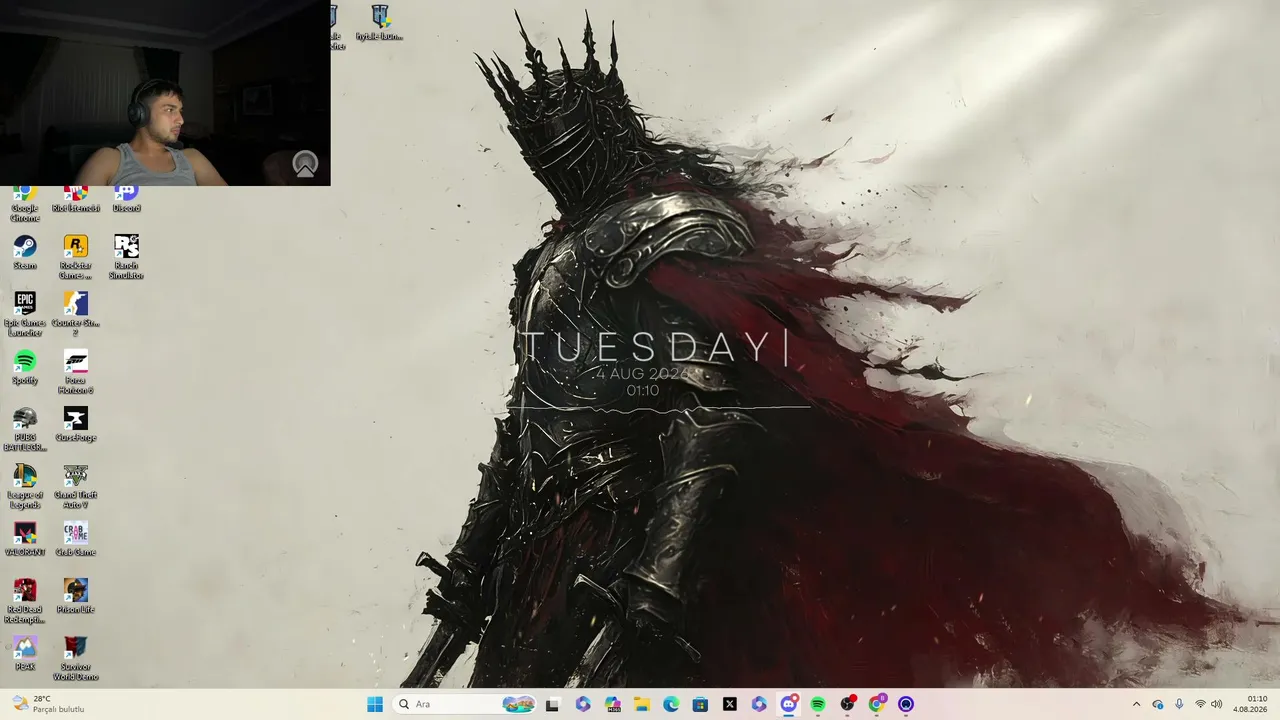Select the Spotify desktop shortcut
The width and height of the screenshot is (1280, 720).
(x=25, y=367)
